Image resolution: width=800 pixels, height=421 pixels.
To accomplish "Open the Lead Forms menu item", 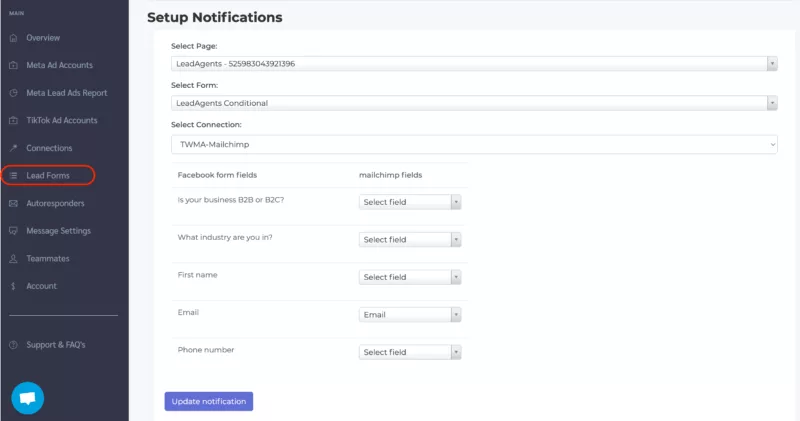I will pos(47,176).
